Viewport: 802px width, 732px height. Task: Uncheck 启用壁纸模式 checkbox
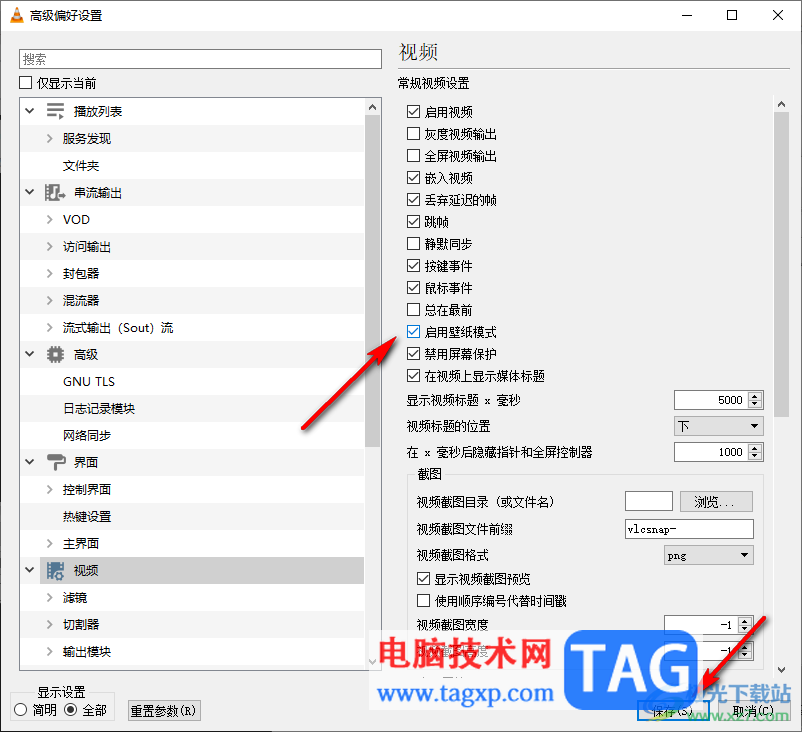click(413, 331)
